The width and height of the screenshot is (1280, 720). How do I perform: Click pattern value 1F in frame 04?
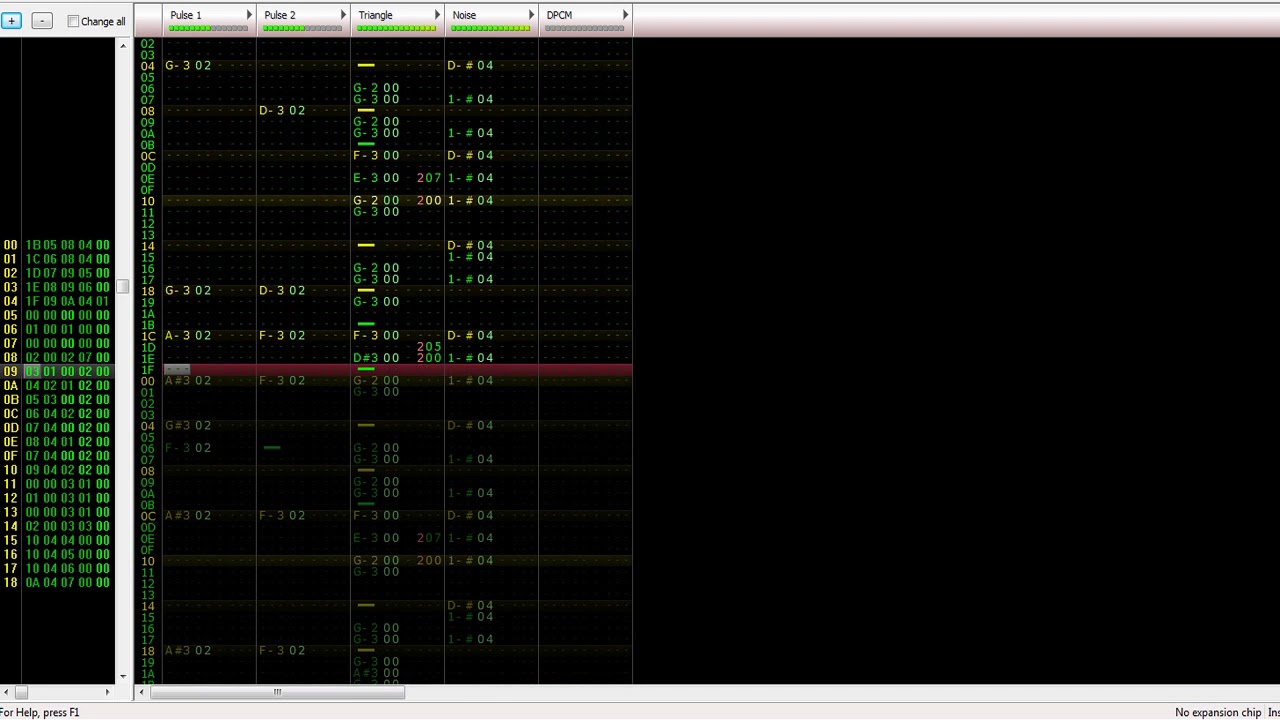pos(33,301)
